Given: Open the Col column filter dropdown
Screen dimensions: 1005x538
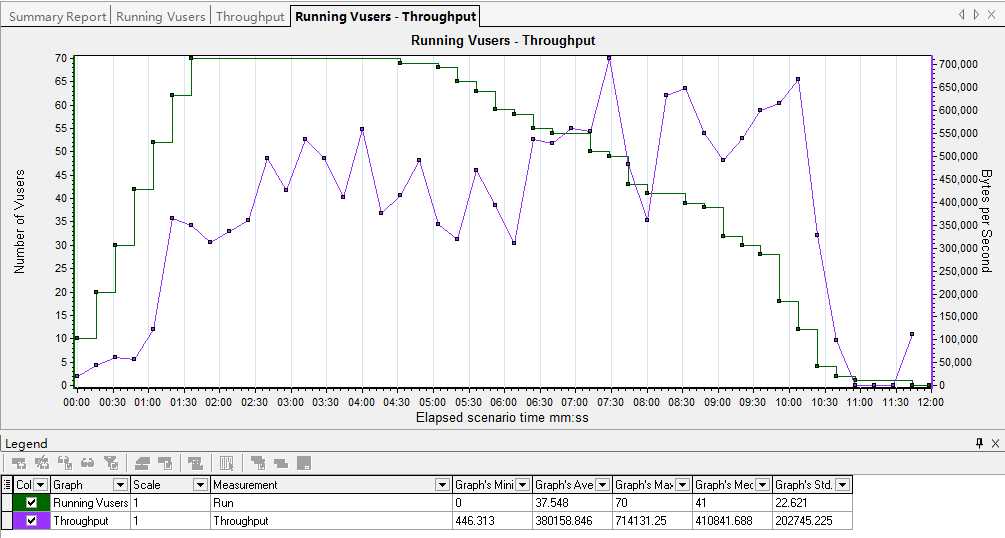Looking at the screenshot, I should tap(40, 485).
